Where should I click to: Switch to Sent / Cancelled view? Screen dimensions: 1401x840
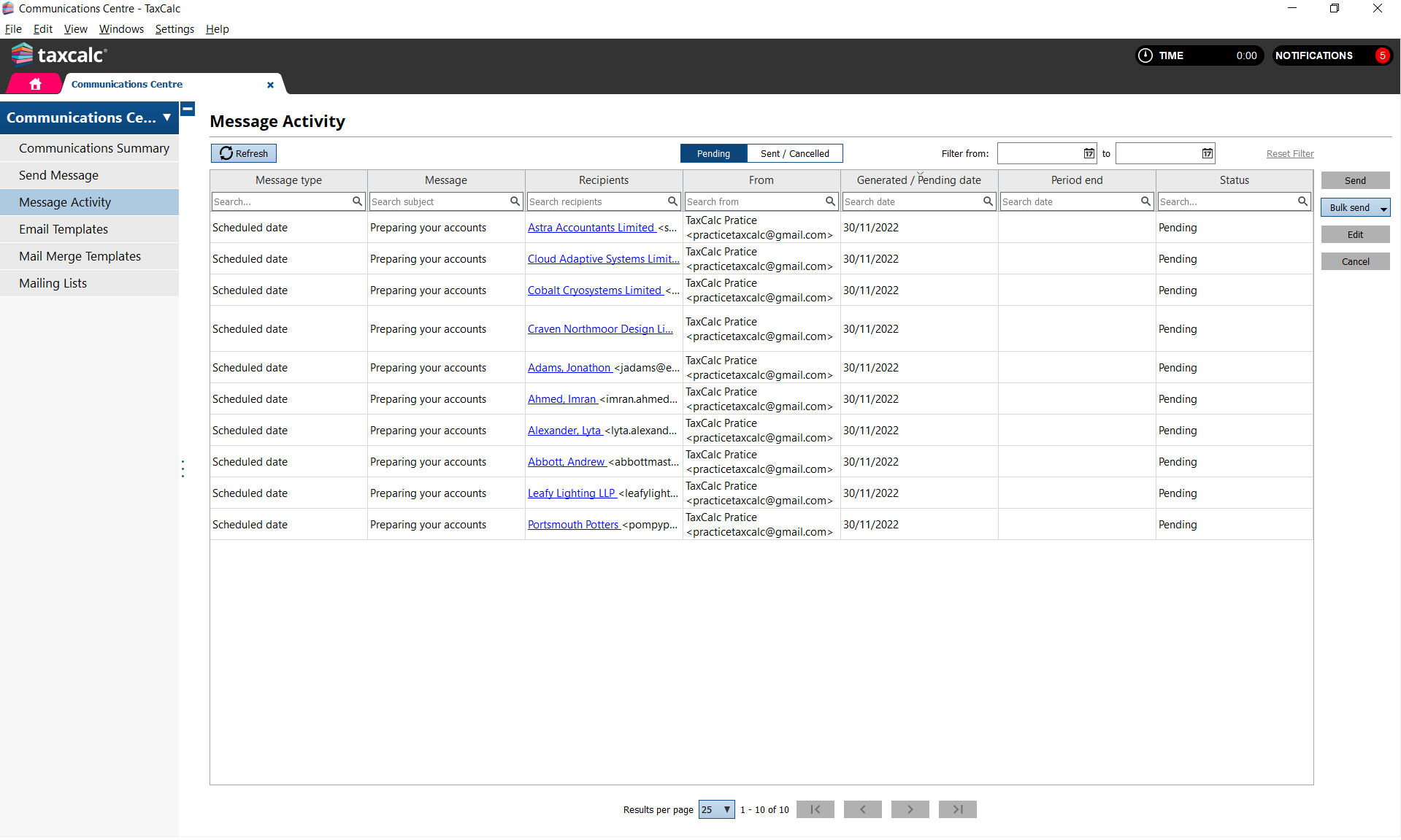pyautogui.click(x=794, y=153)
